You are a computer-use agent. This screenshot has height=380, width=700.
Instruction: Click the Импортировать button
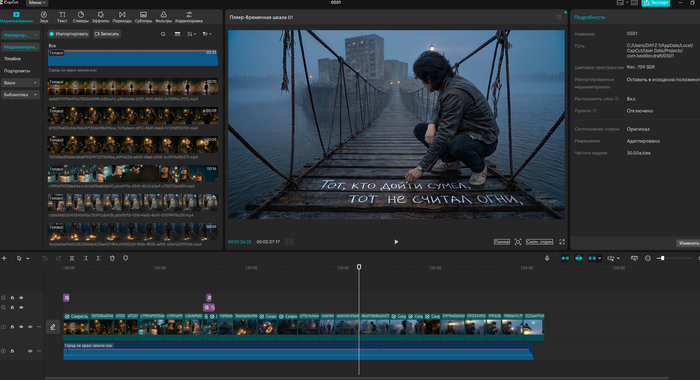tap(69, 34)
